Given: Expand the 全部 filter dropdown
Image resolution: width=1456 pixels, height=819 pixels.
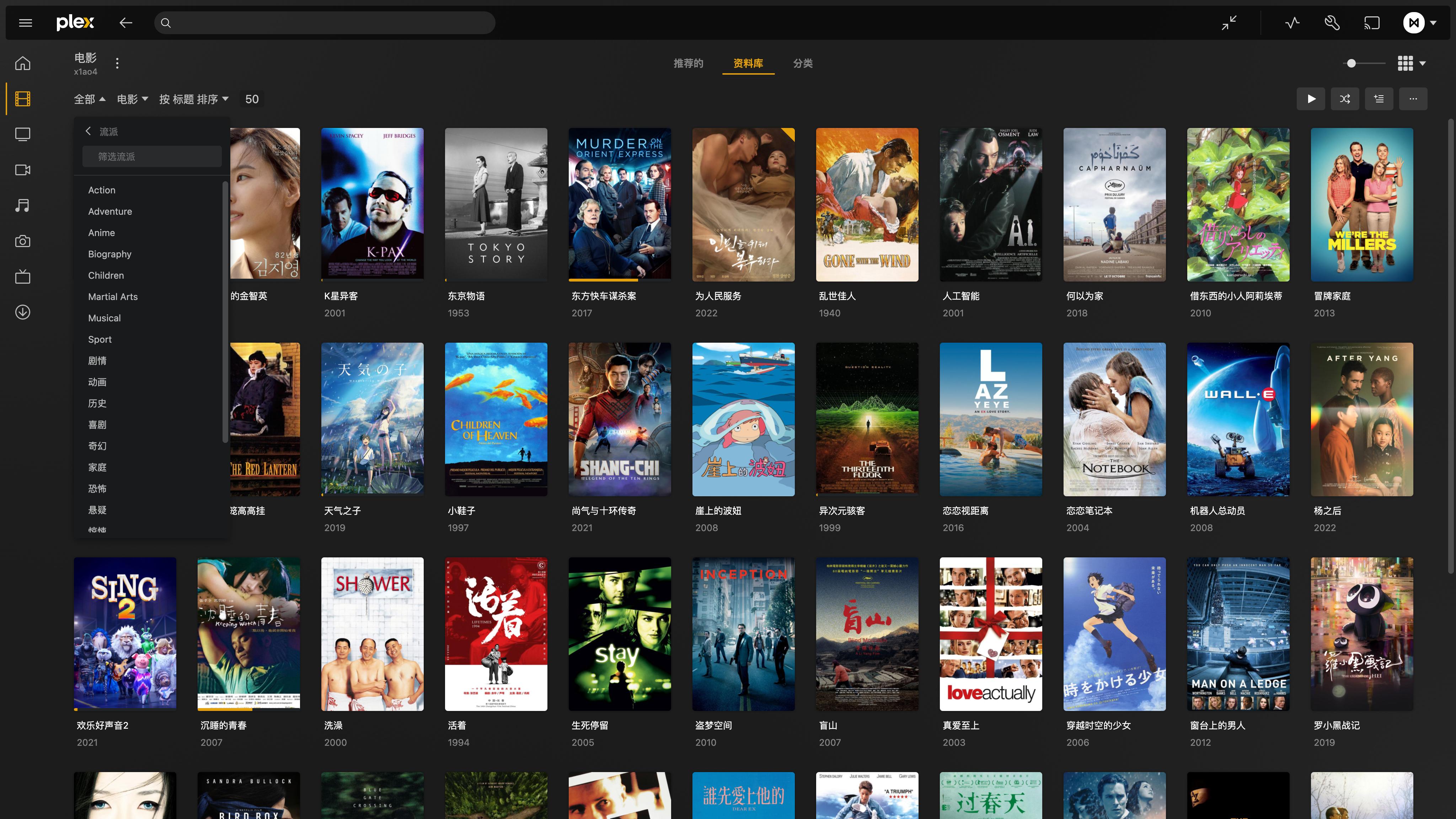Looking at the screenshot, I should tap(89, 100).
